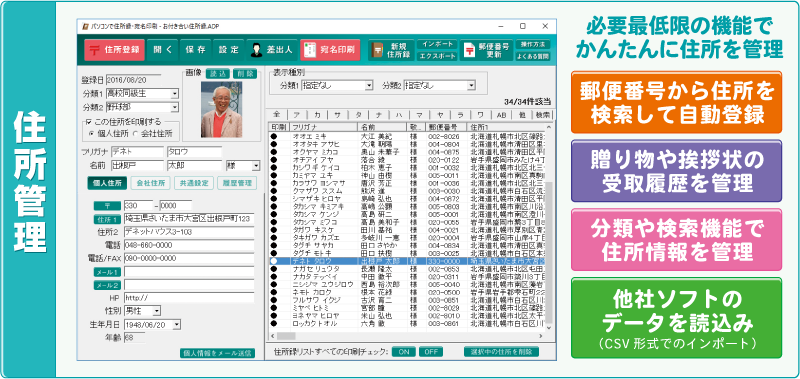Screen dimensions: 800x379
Task: Open the 生年月日 date dropdown
Action: pyautogui.click(x=177, y=324)
